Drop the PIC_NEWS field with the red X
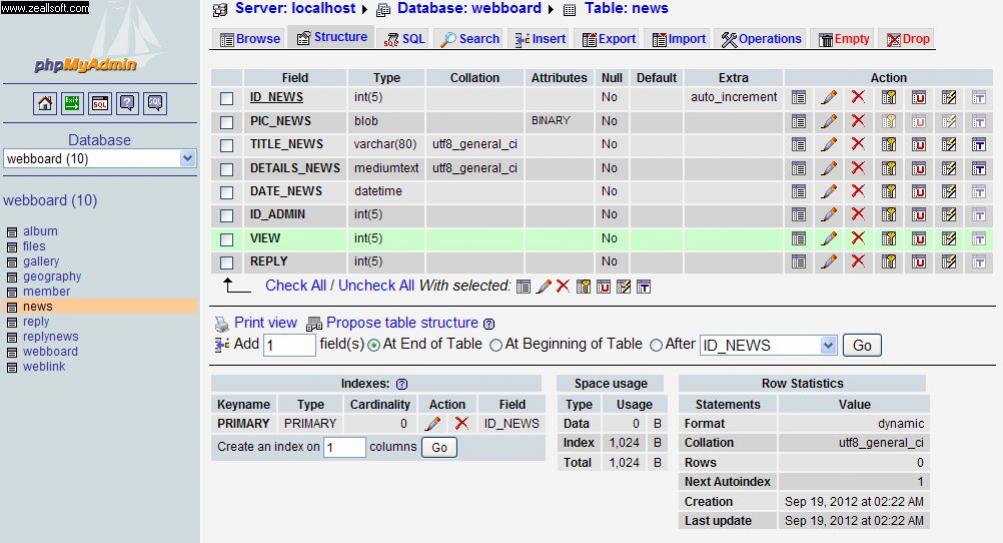The image size is (1003, 543). tap(858, 121)
